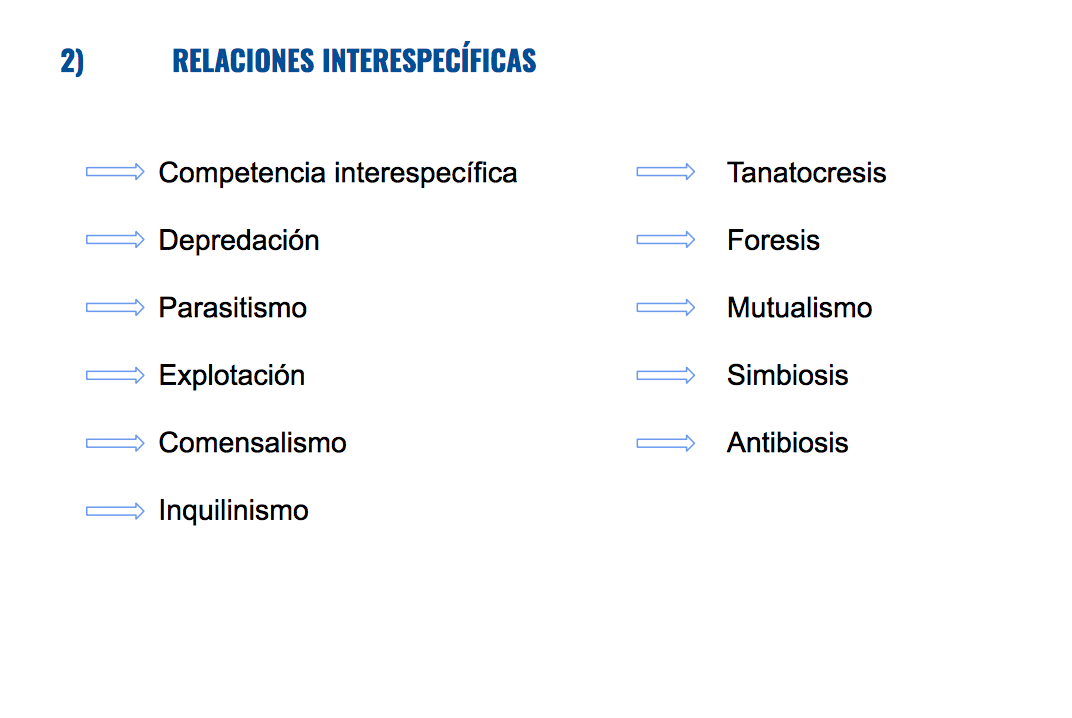Select the Depredación text item
This screenshot has height=718, width=1072.
tap(239, 240)
